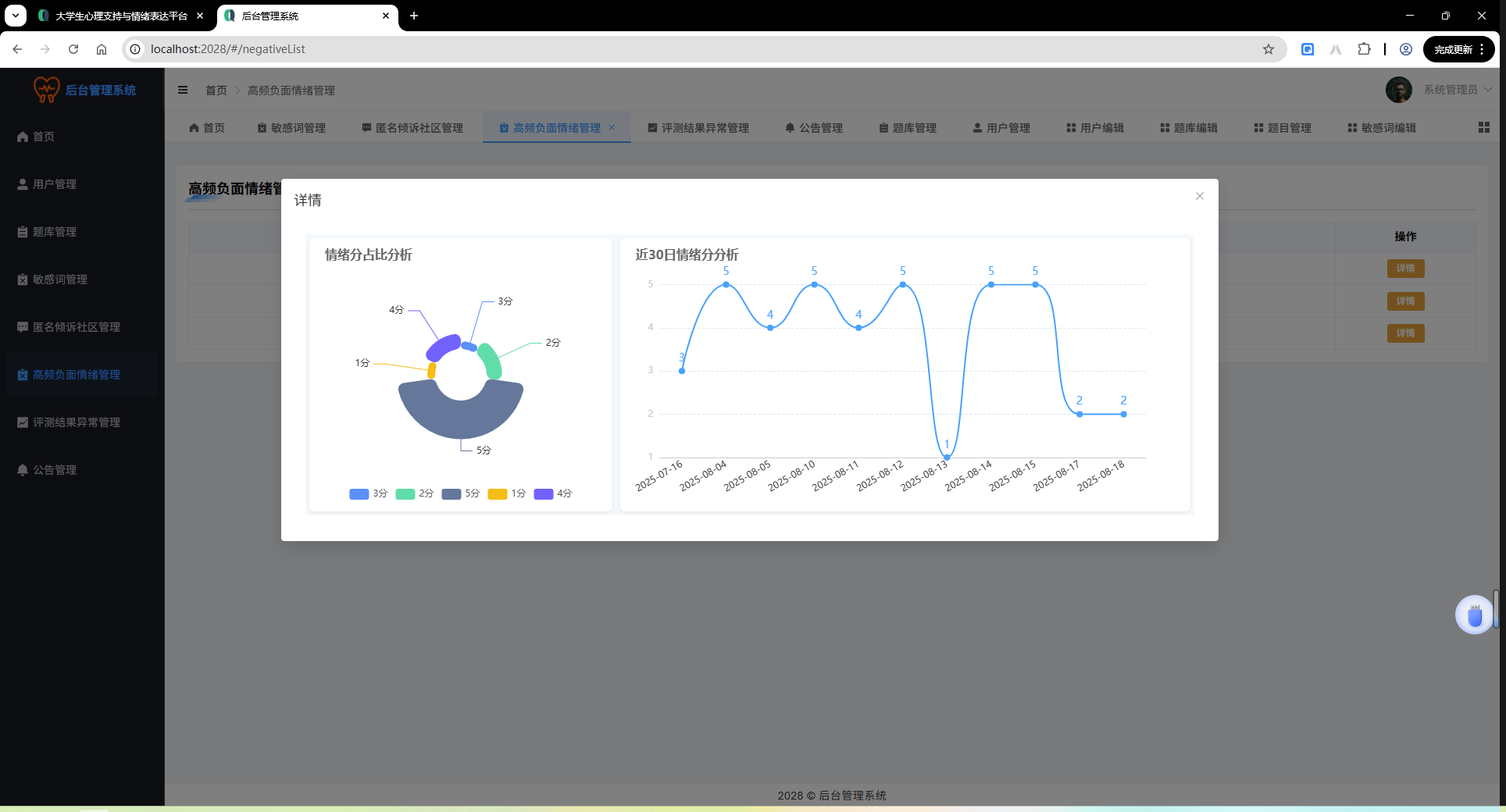Open 用户管理 in the sidebar
The image size is (1506, 812).
coord(82,184)
